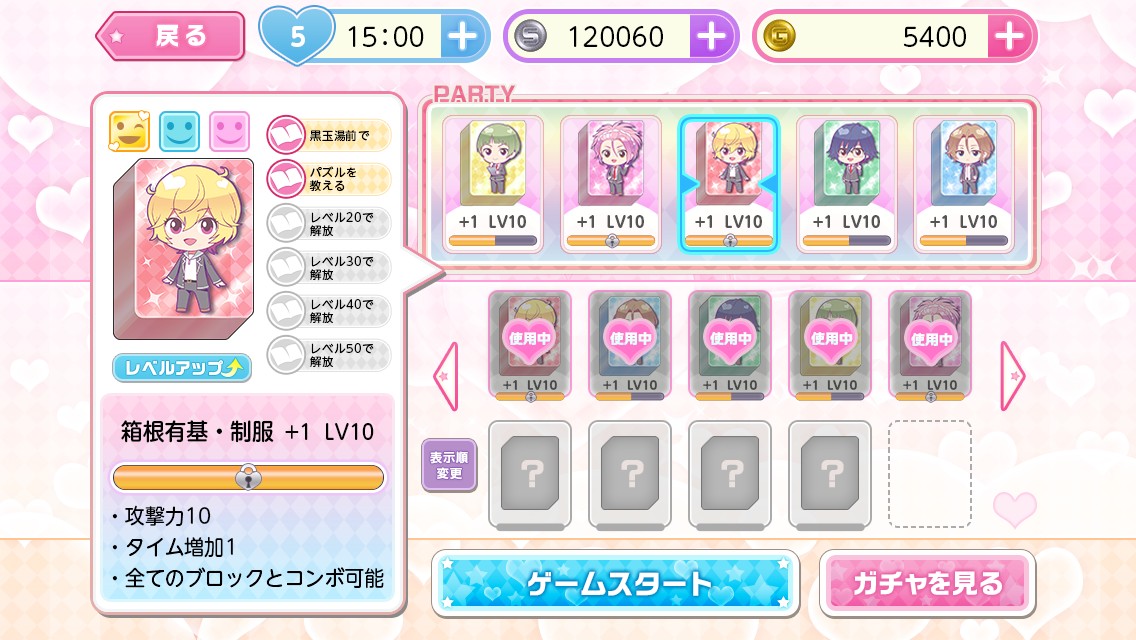Add stamina with the blue plus icon
The image size is (1136, 640).
pos(462,36)
